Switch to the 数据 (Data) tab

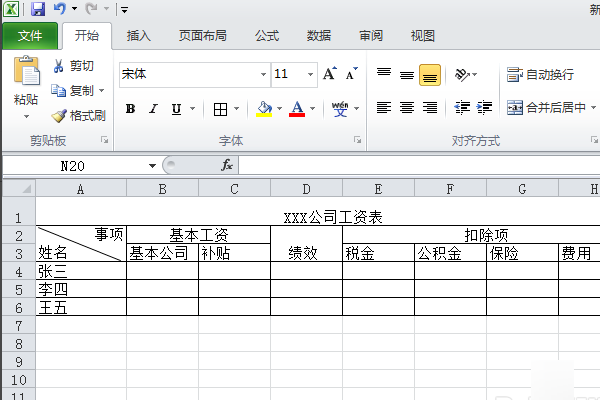[318, 36]
